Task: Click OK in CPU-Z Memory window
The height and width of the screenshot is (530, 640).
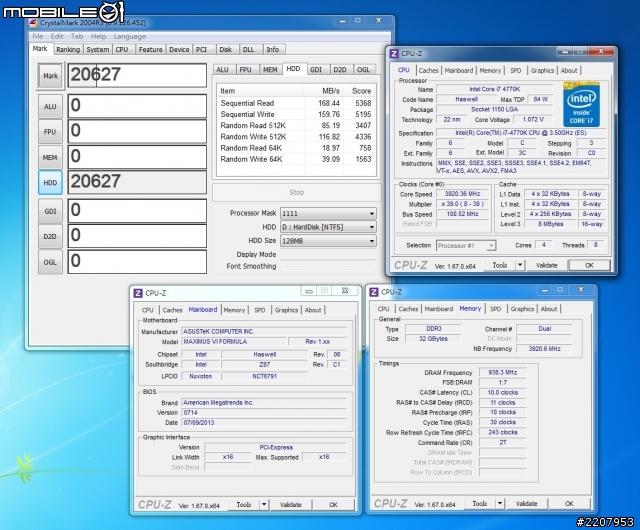Action: [x=569, y=504]
